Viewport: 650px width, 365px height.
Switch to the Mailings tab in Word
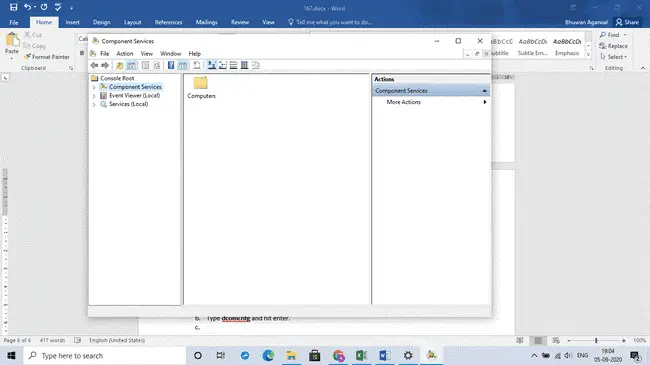coord(206,22)
